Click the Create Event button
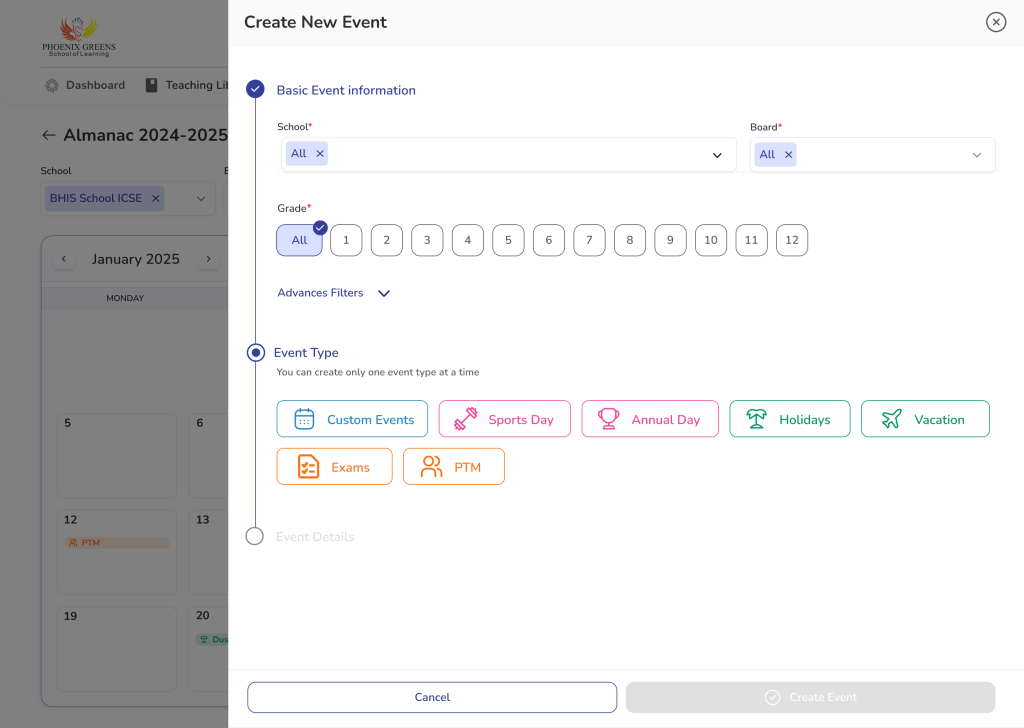Screen dimensions: 1024x728 [810, 697]
